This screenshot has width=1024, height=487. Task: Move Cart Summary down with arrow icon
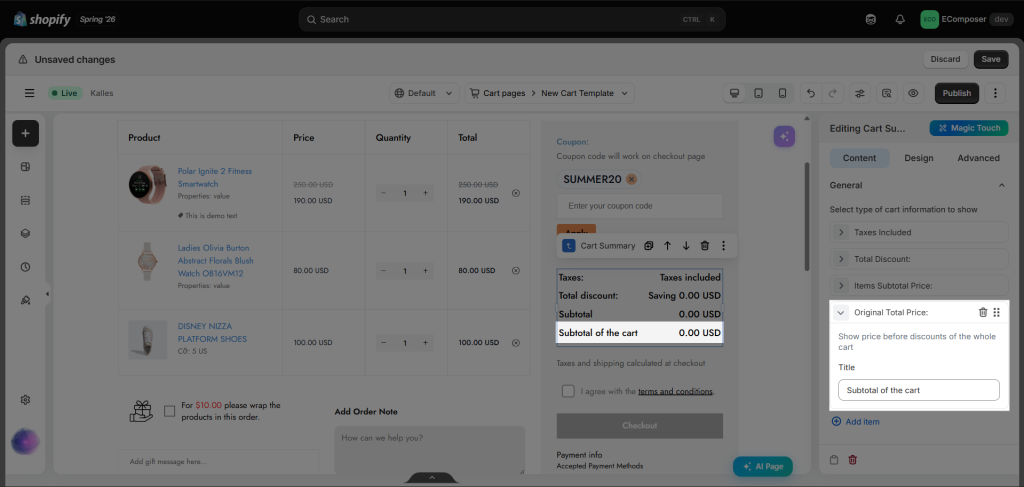coord(686,246)
